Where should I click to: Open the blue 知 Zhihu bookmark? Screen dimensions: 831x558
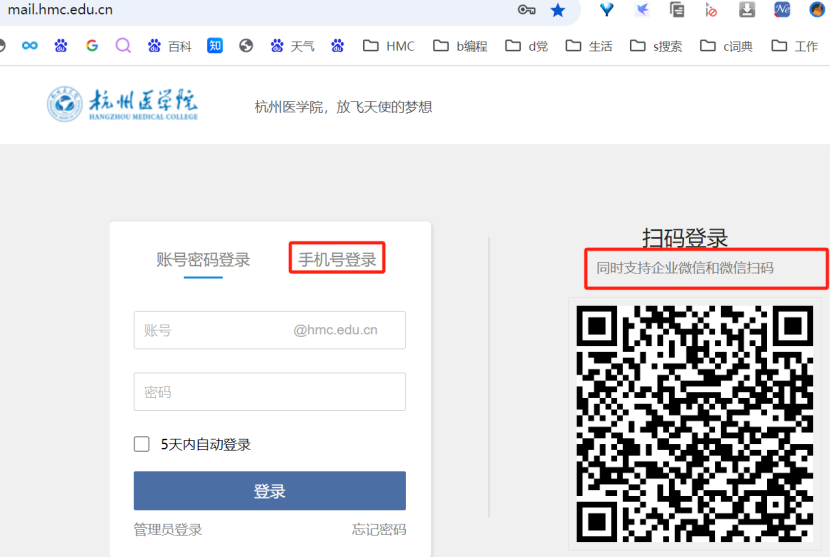215,46
